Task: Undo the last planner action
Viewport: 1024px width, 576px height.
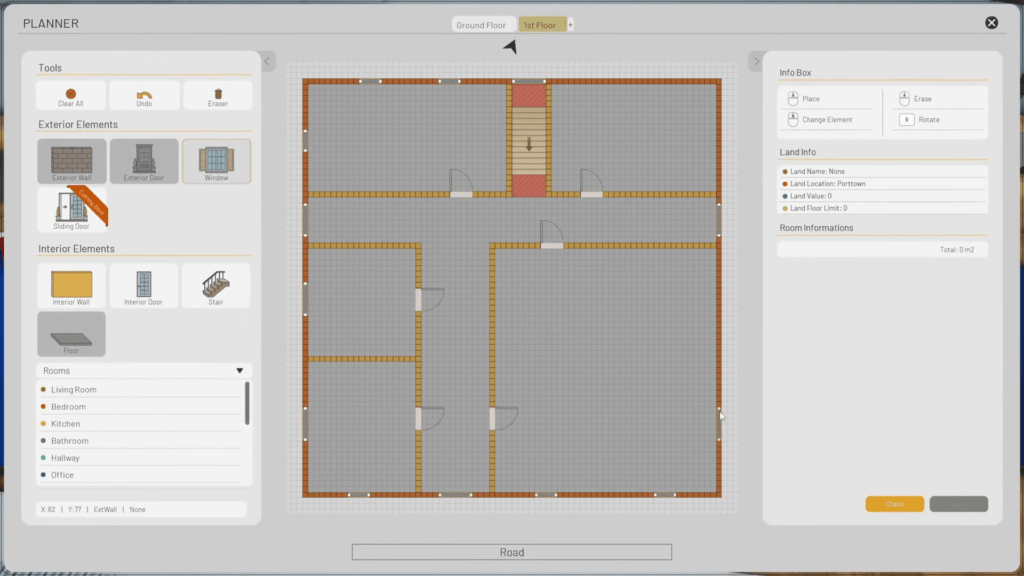Action: tap(143, 94)
